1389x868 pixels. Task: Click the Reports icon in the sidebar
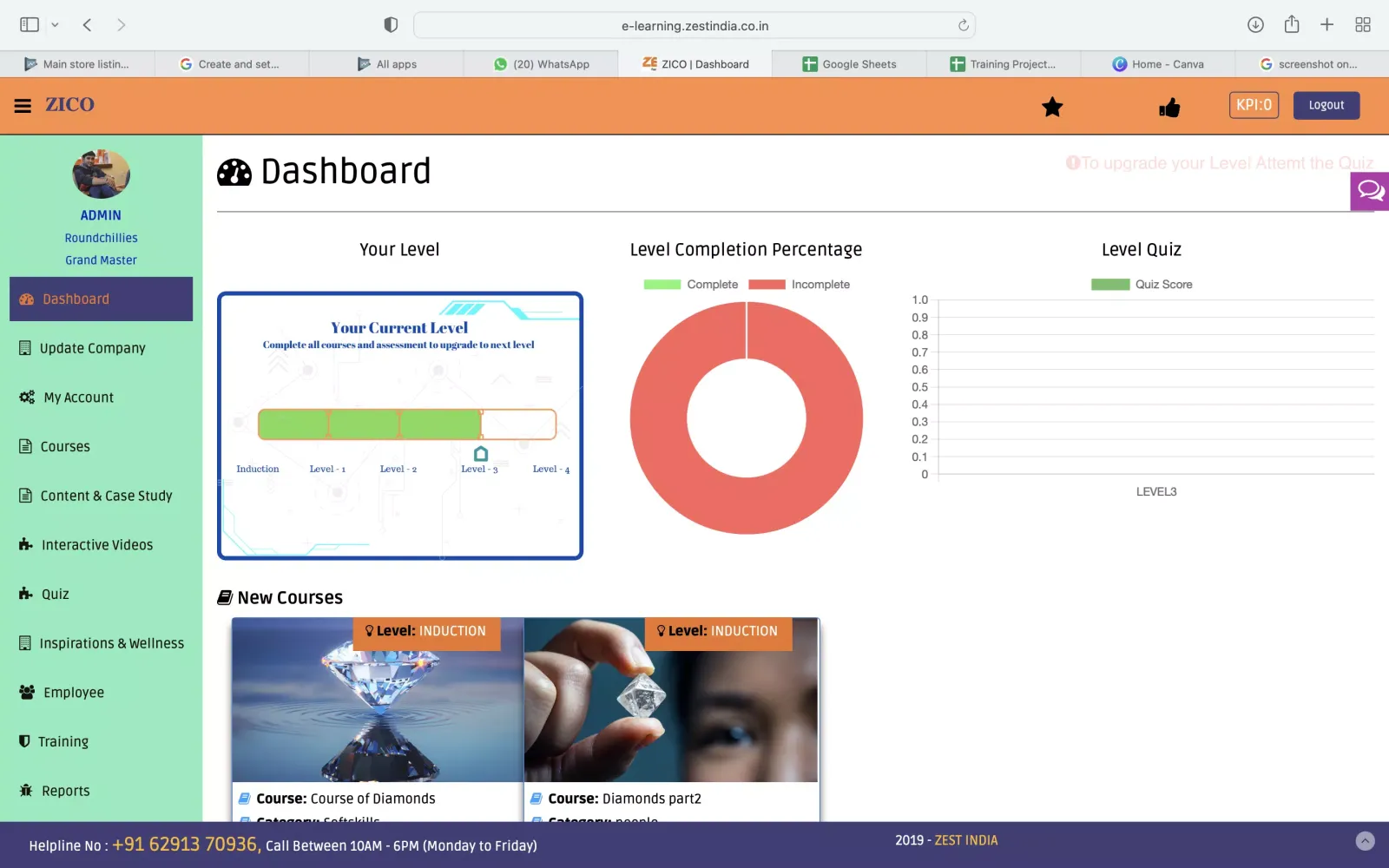(24, 790)
